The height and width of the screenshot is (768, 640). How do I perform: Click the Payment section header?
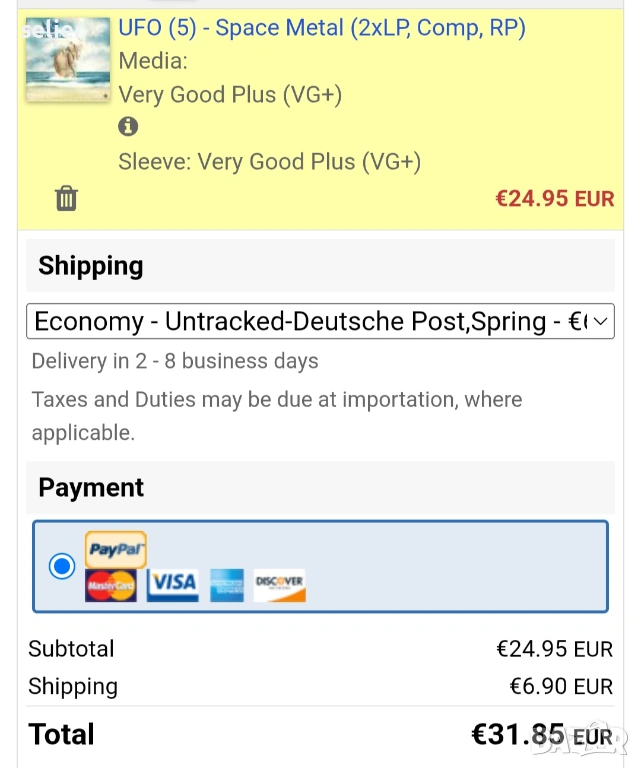click(x=91, y=488)
